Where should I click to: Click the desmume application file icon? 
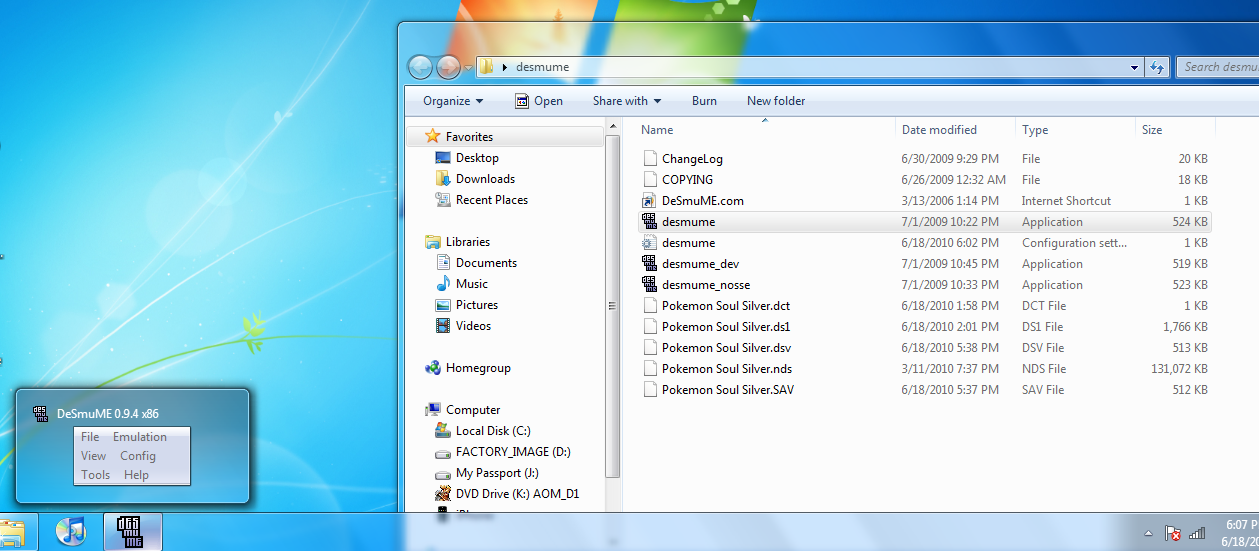point(649,222)
